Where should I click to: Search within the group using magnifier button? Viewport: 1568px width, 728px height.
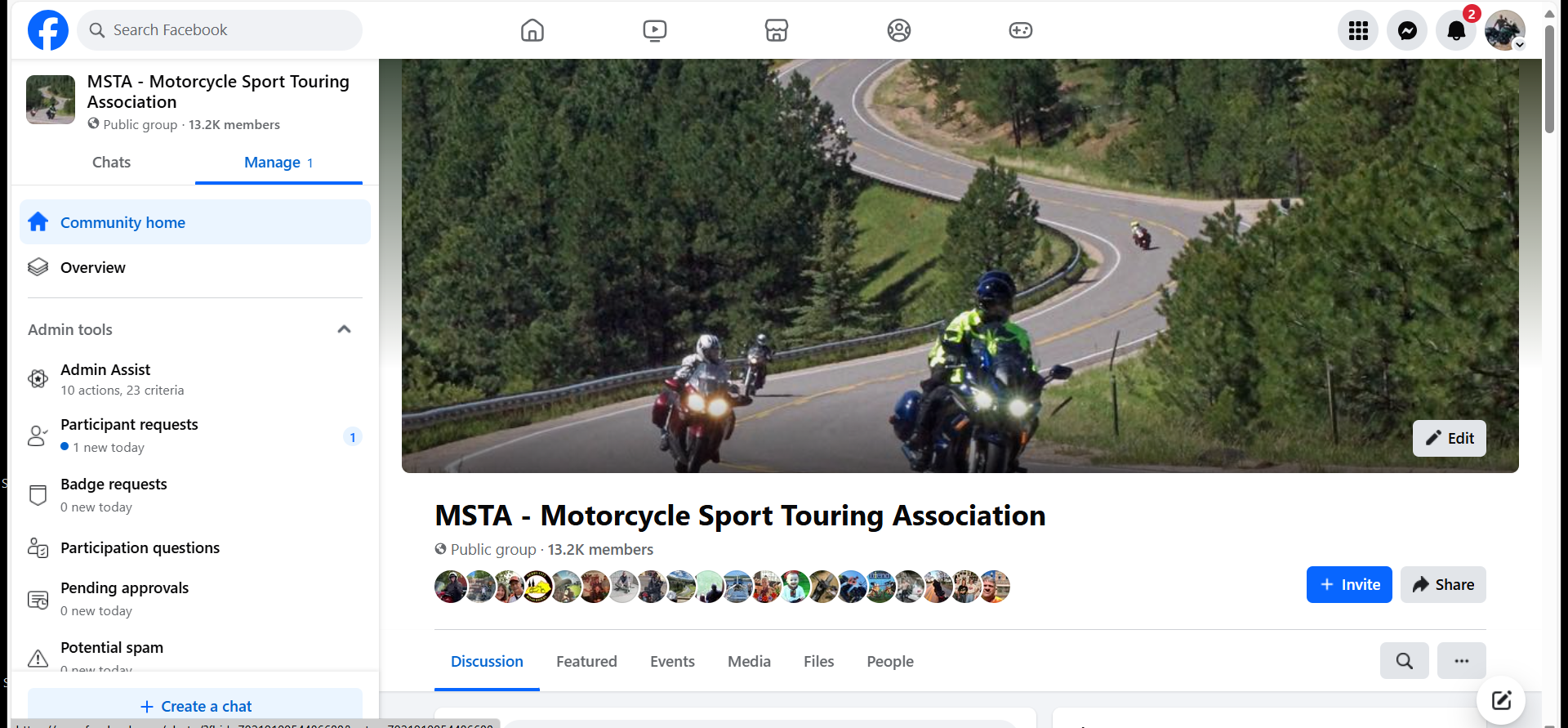tap(1405, 660)
